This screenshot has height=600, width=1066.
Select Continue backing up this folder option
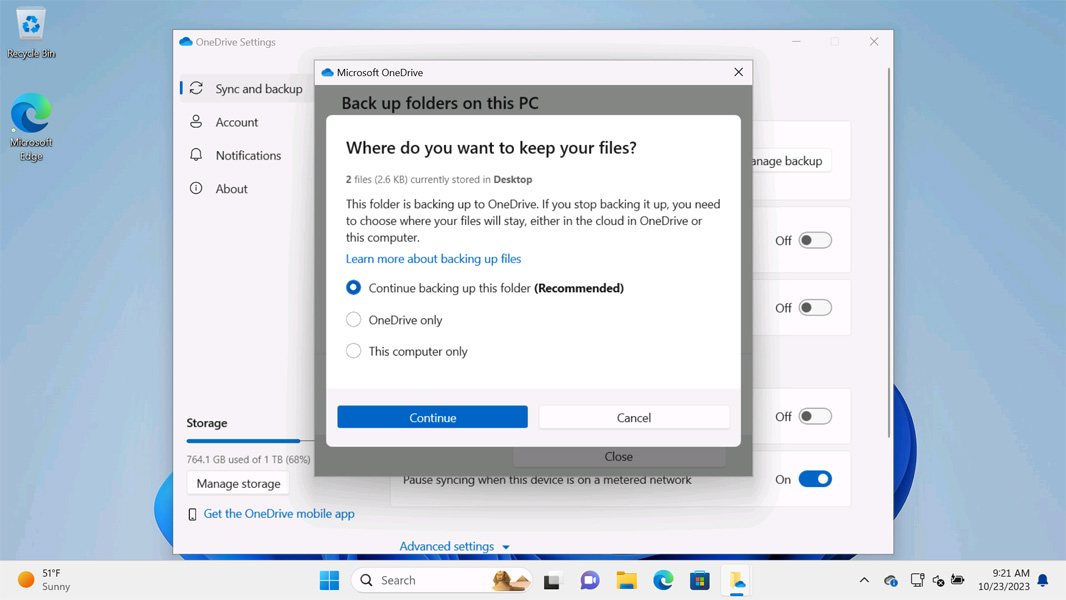pyautogui.click(x=352, y=287)
